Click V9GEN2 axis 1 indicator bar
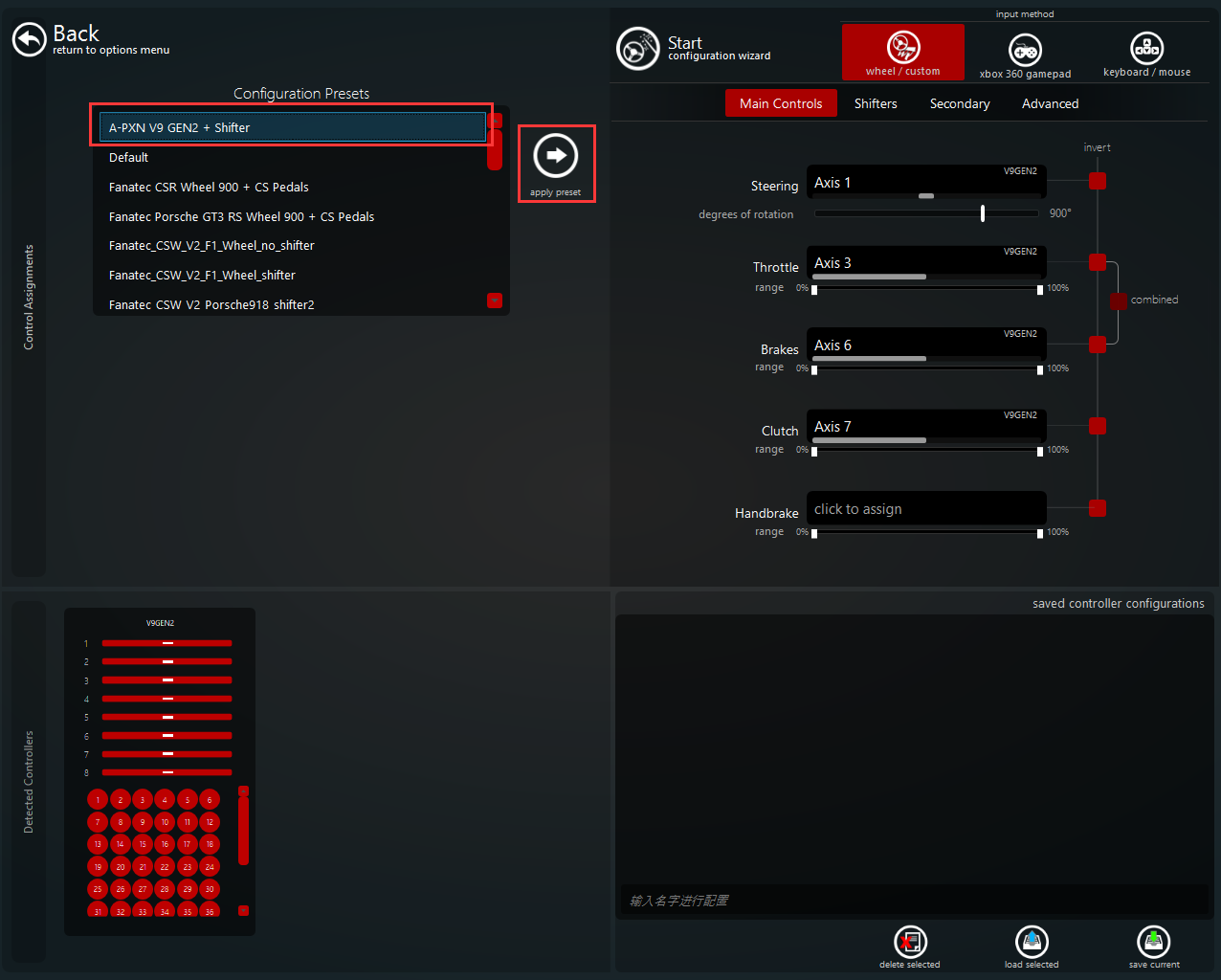The width and height of the screenshot is (1221, 980). (167, 643)
